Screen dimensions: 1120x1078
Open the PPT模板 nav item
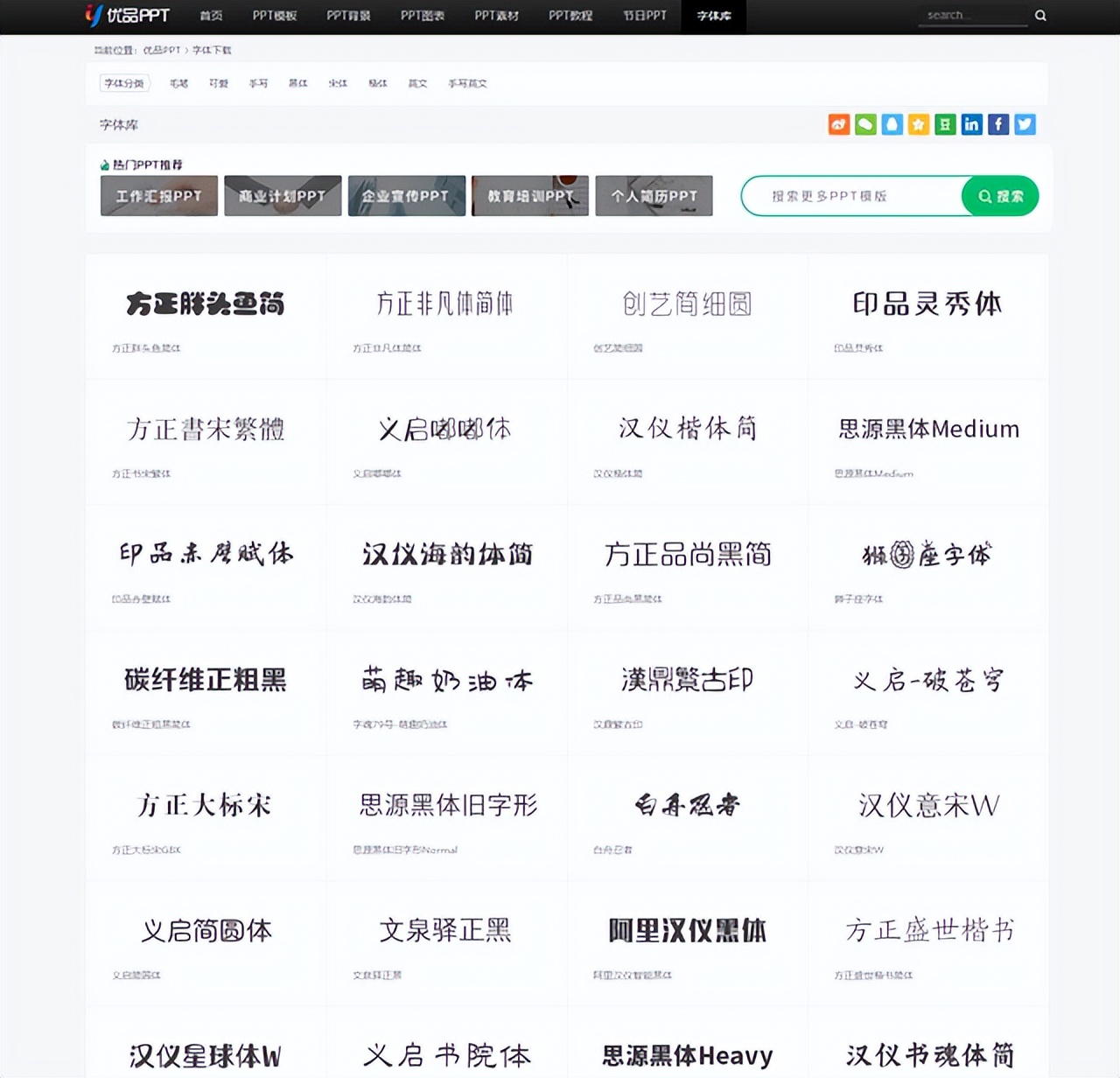click(275, 16)
